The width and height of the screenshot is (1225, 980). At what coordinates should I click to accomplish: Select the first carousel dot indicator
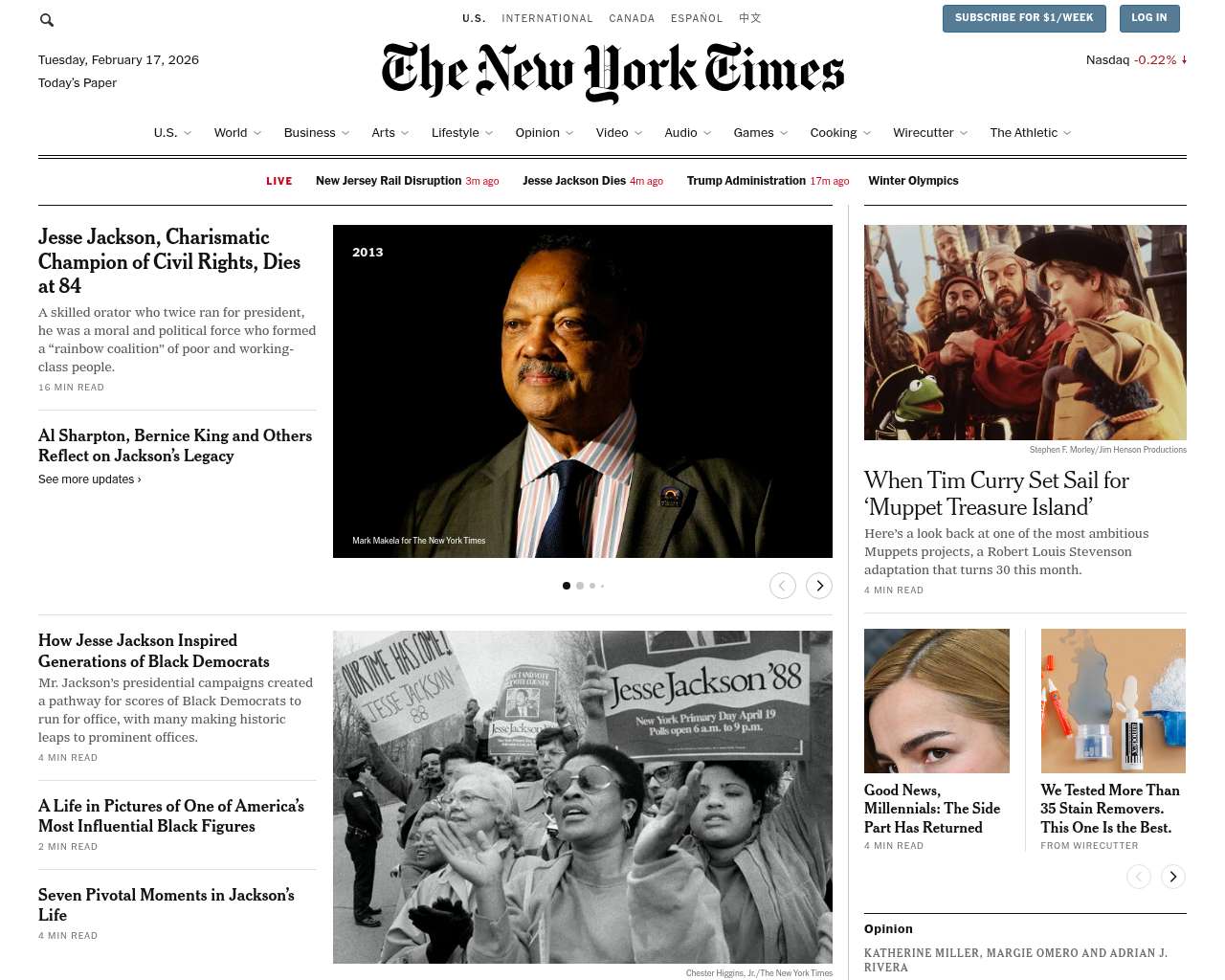pyautogui.click(x=567, y=586)
